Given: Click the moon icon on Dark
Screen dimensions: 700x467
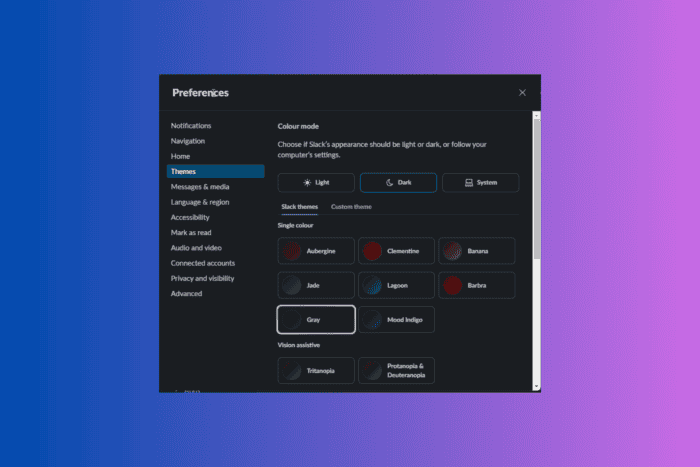Looking at the screenshot, I should pos(389,183).
